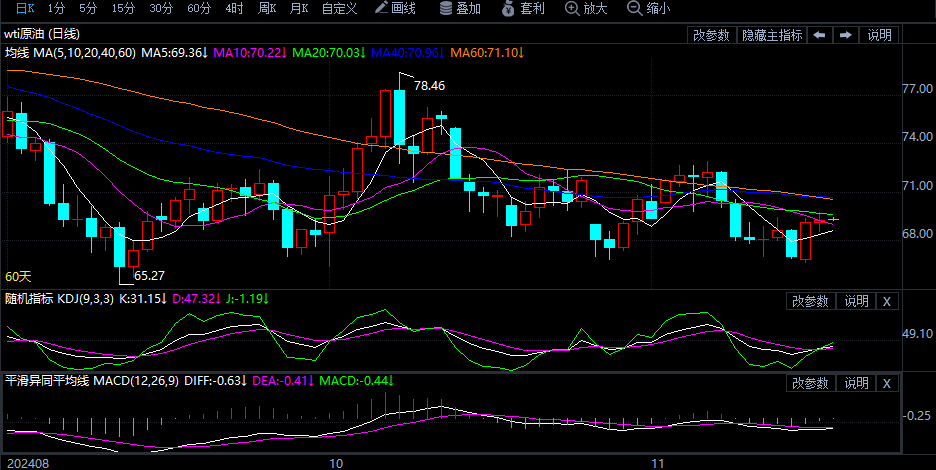936x470 pixels.
Task: Switch to the 15分 period tab
Action: 123,9
